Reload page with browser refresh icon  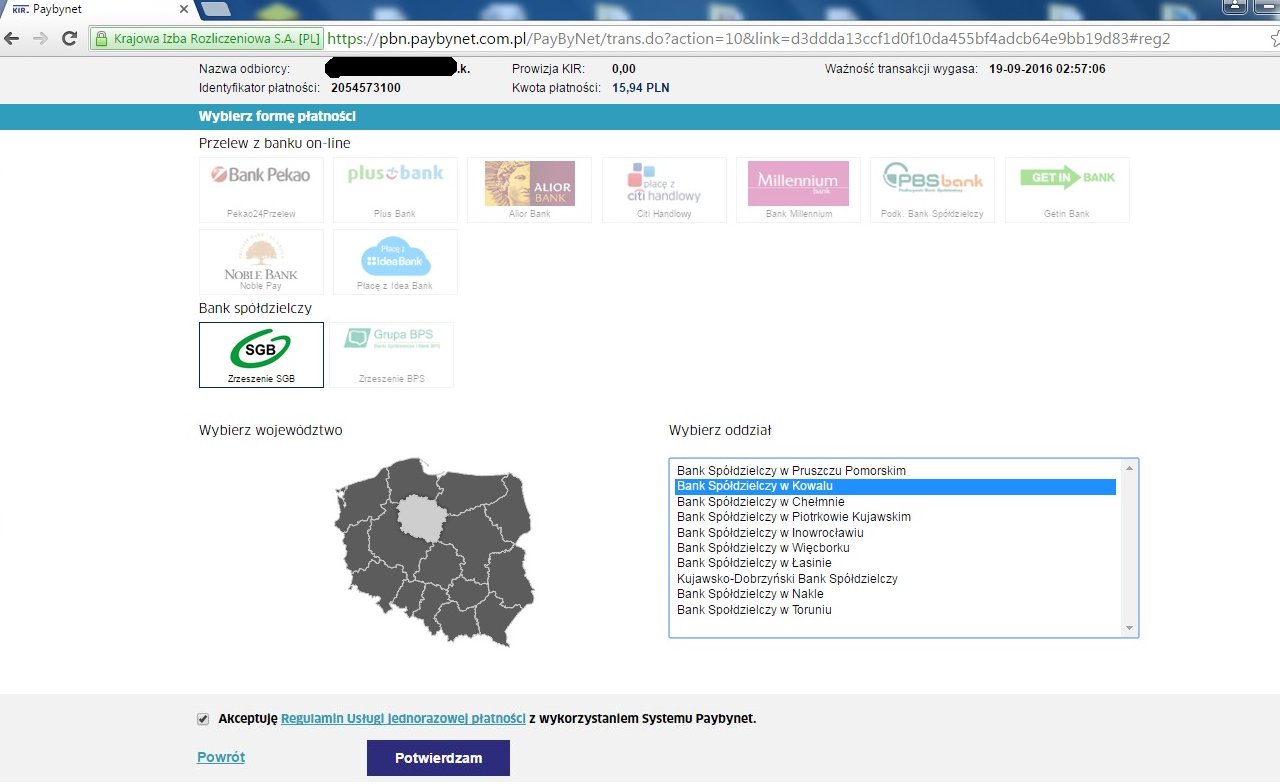69,38
